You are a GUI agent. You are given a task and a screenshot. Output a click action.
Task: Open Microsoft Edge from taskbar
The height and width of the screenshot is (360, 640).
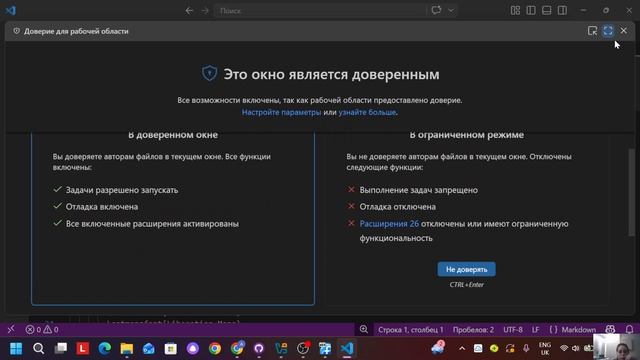tap(104, 349)
